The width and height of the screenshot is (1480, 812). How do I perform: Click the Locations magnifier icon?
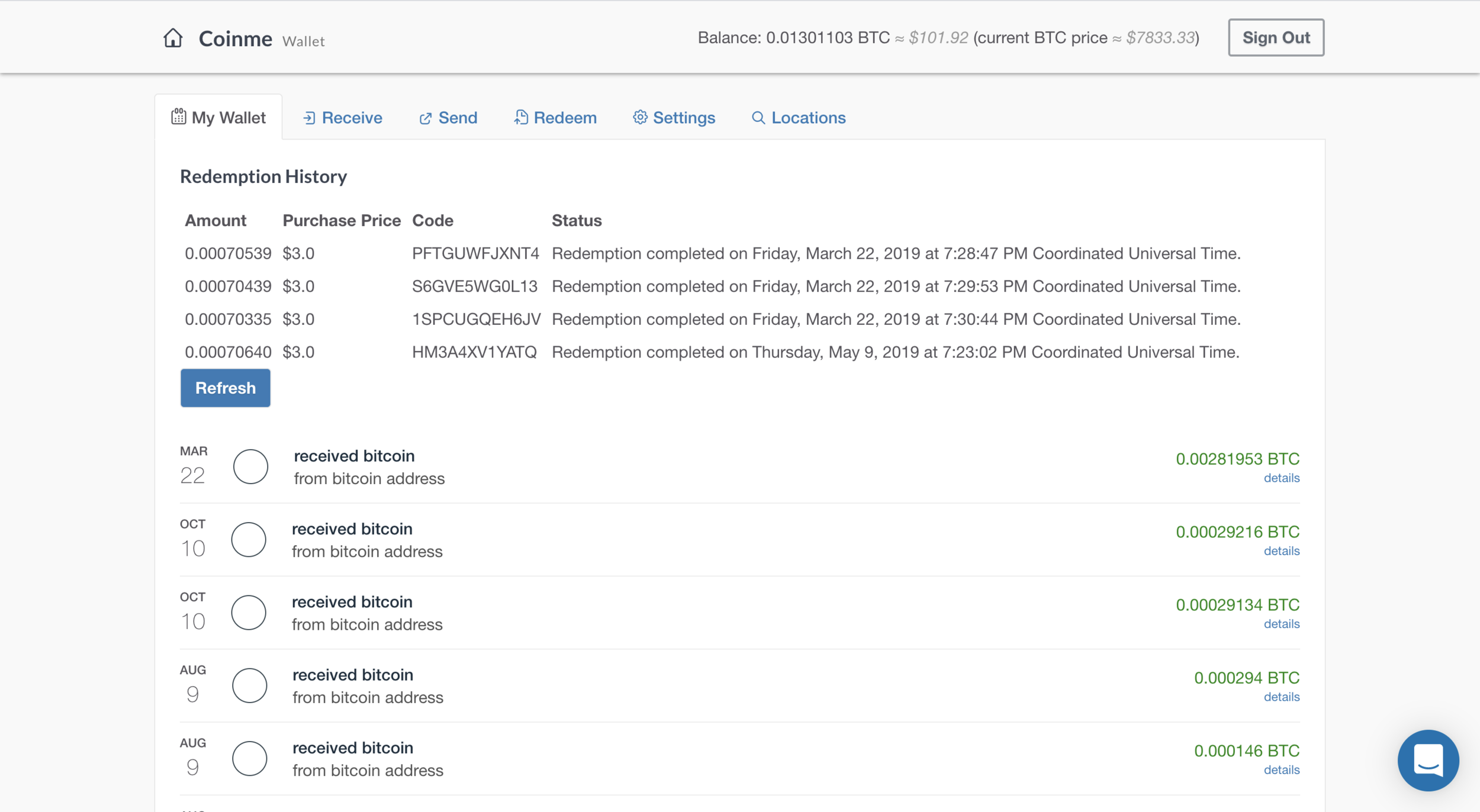[758, 118]
